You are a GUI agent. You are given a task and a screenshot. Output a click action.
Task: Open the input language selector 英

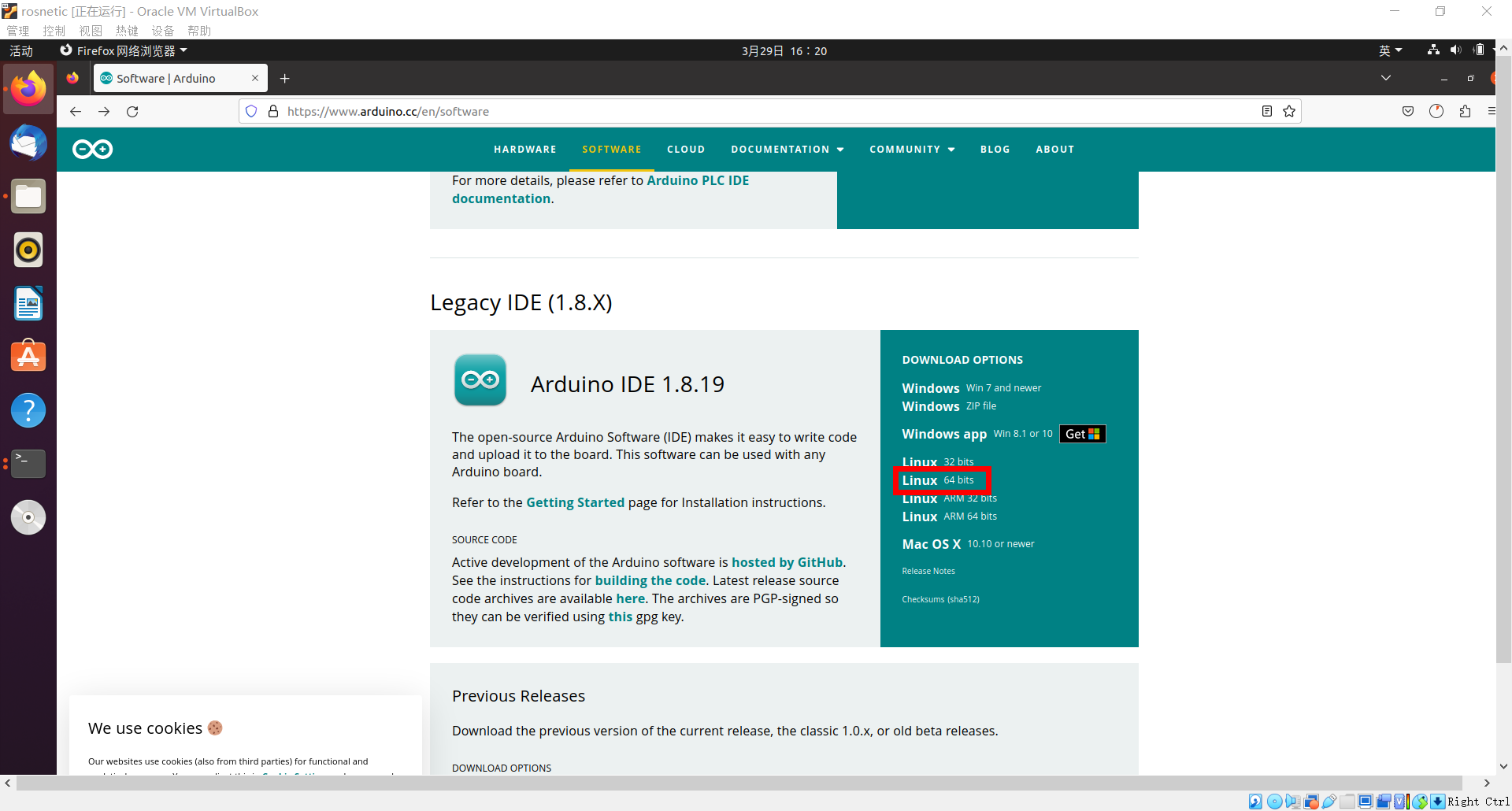[1391, 50]
